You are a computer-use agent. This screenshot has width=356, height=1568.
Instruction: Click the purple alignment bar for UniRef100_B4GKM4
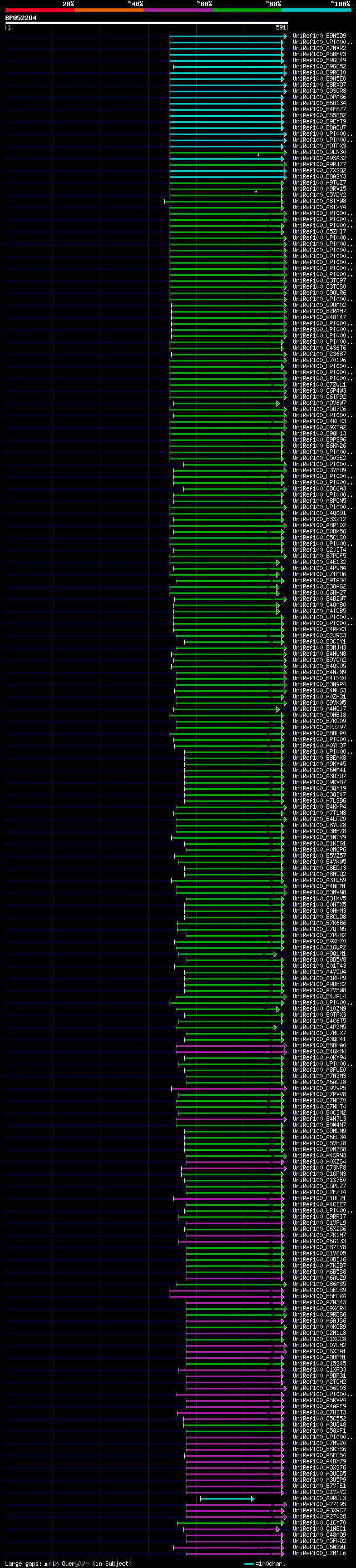click(x=231, y=1051)
